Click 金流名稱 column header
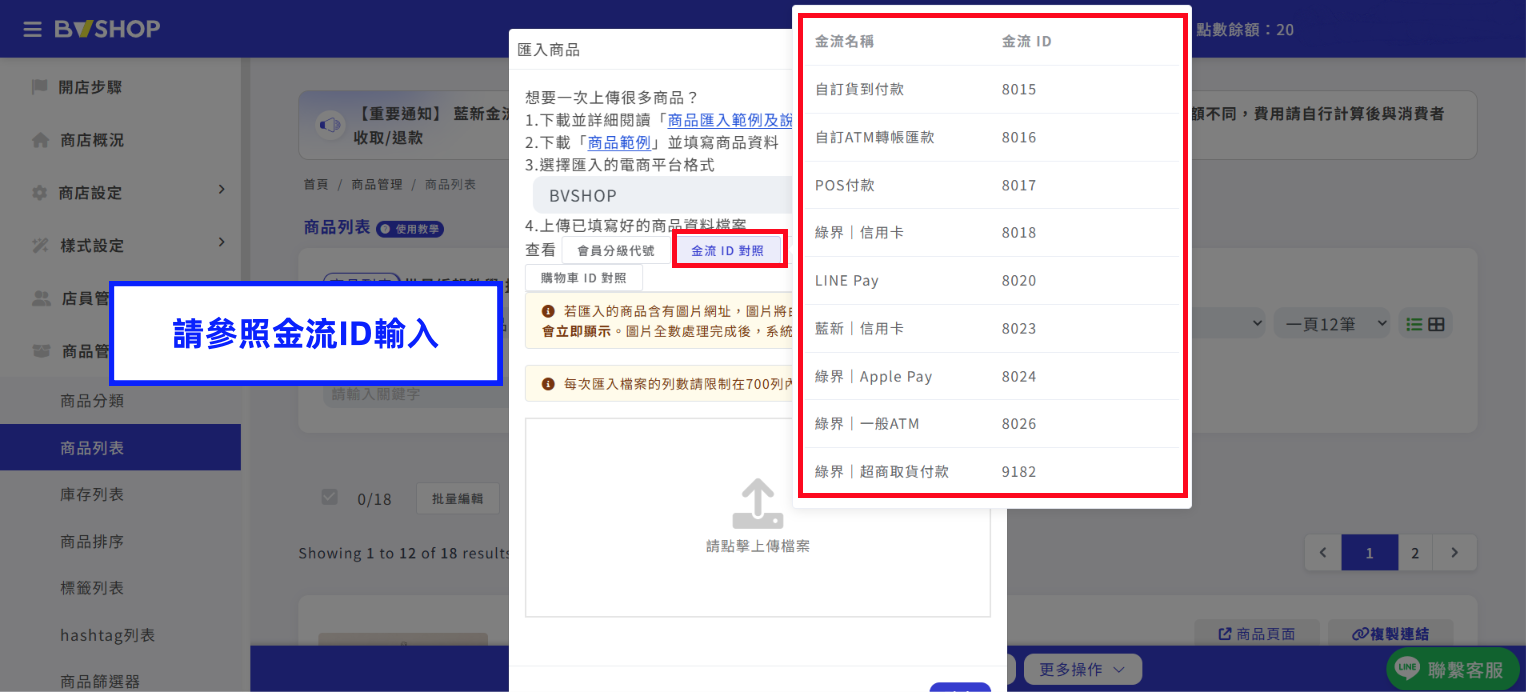 845,41
